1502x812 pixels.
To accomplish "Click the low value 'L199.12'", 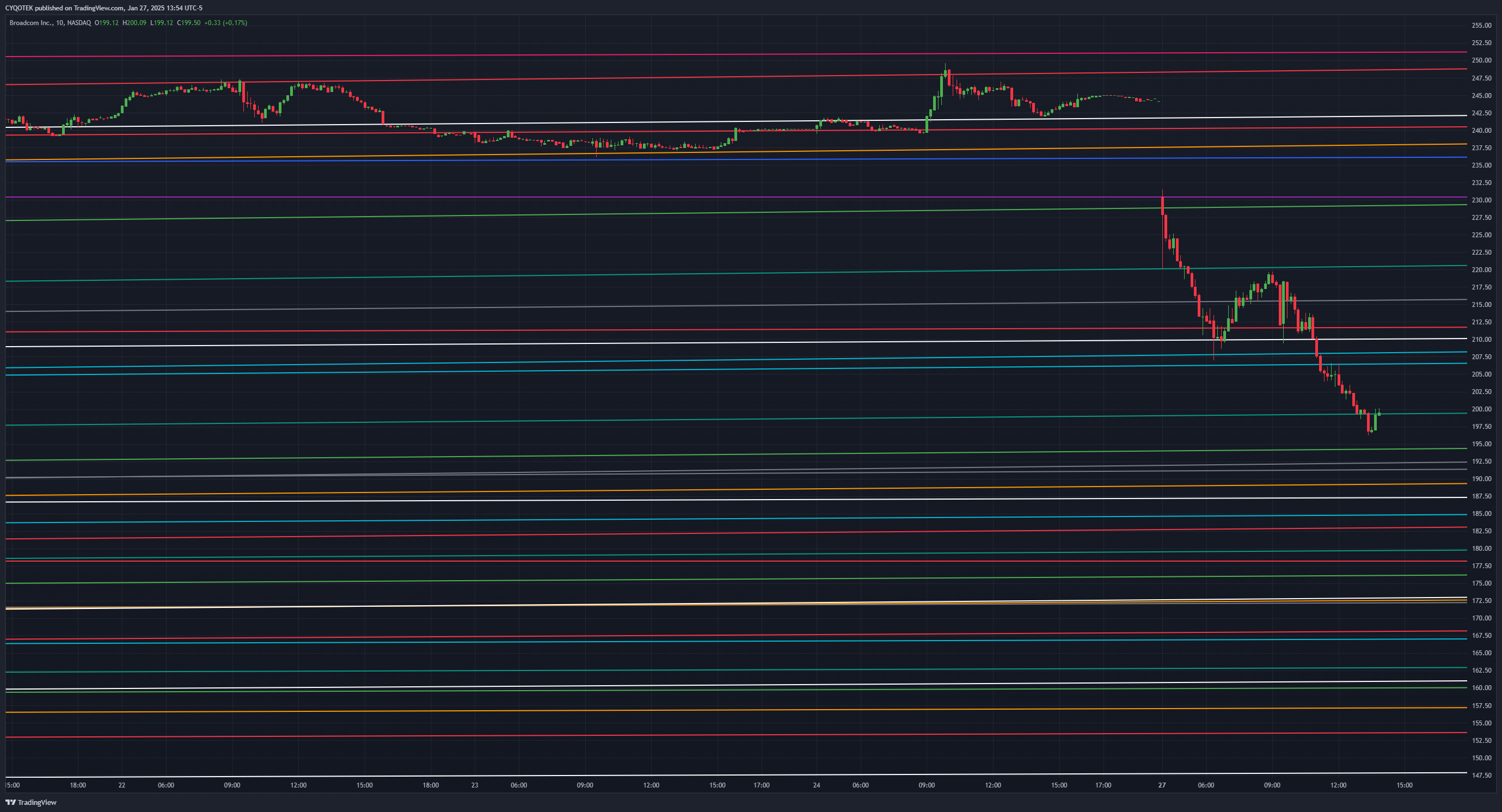I will coord(162,23).
